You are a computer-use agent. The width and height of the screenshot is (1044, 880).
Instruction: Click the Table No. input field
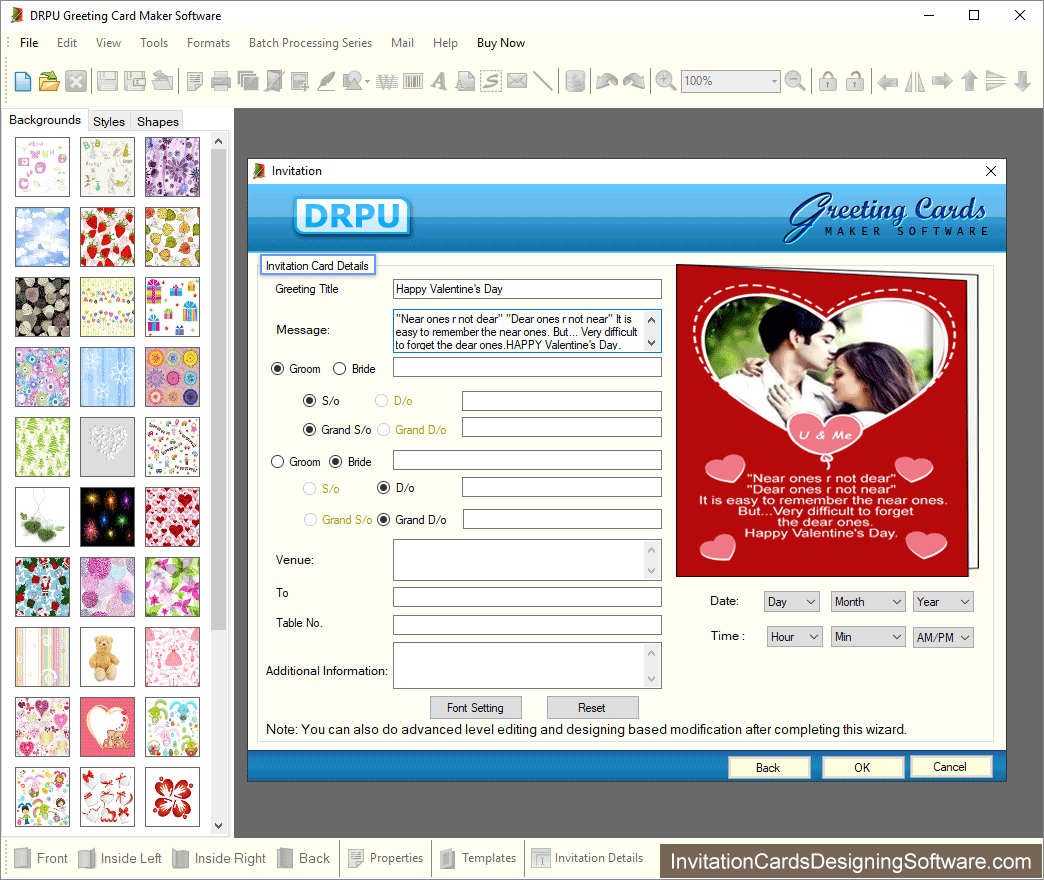(x=527, y=624)
